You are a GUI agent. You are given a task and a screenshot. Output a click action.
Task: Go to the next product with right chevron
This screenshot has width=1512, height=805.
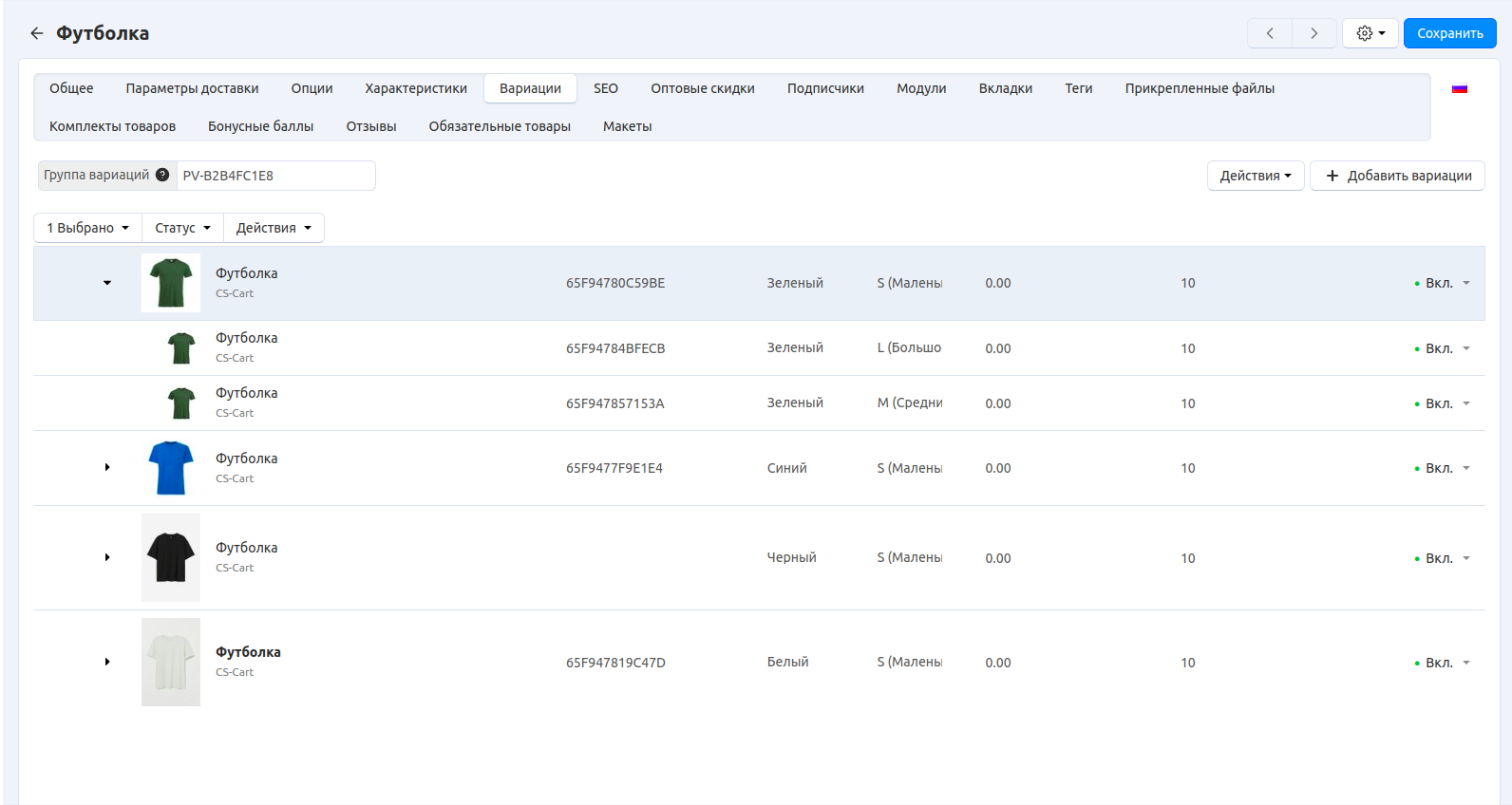tap(1314, 33)
